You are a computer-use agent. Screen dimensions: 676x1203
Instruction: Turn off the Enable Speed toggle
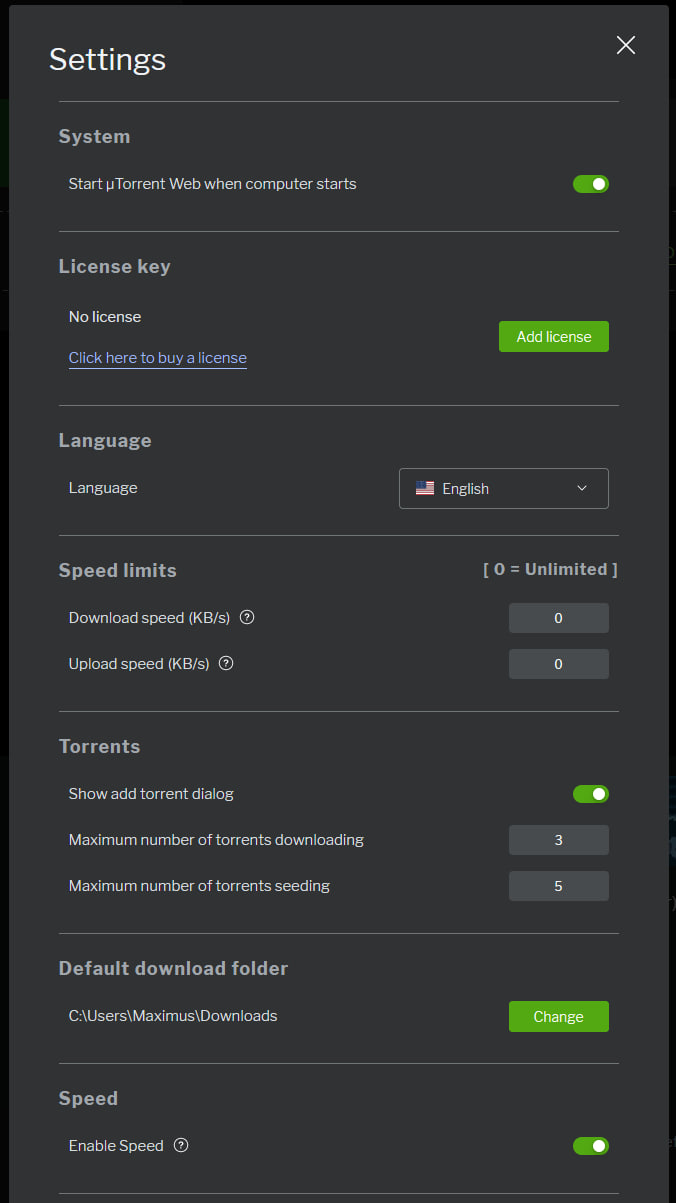(x=590, y=1146)
